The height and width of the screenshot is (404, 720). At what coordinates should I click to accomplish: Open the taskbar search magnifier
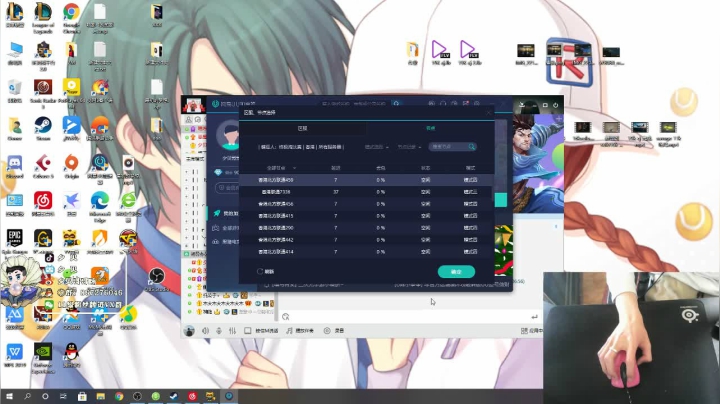point(28,396)
